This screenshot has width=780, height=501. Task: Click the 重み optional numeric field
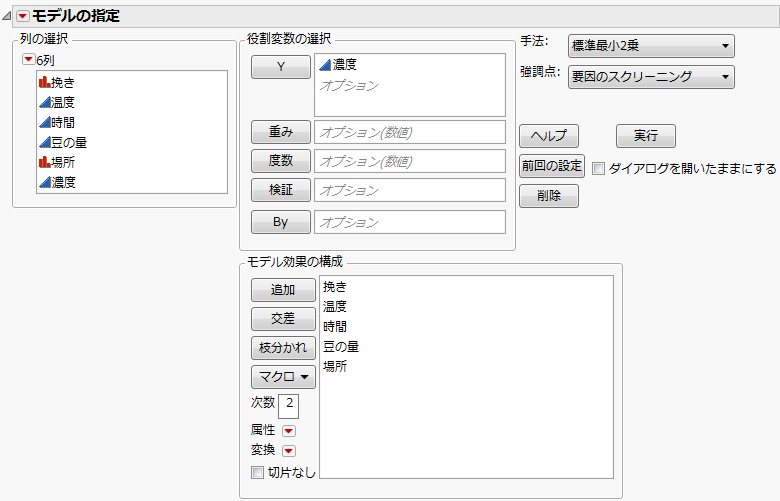click(410, 132)
